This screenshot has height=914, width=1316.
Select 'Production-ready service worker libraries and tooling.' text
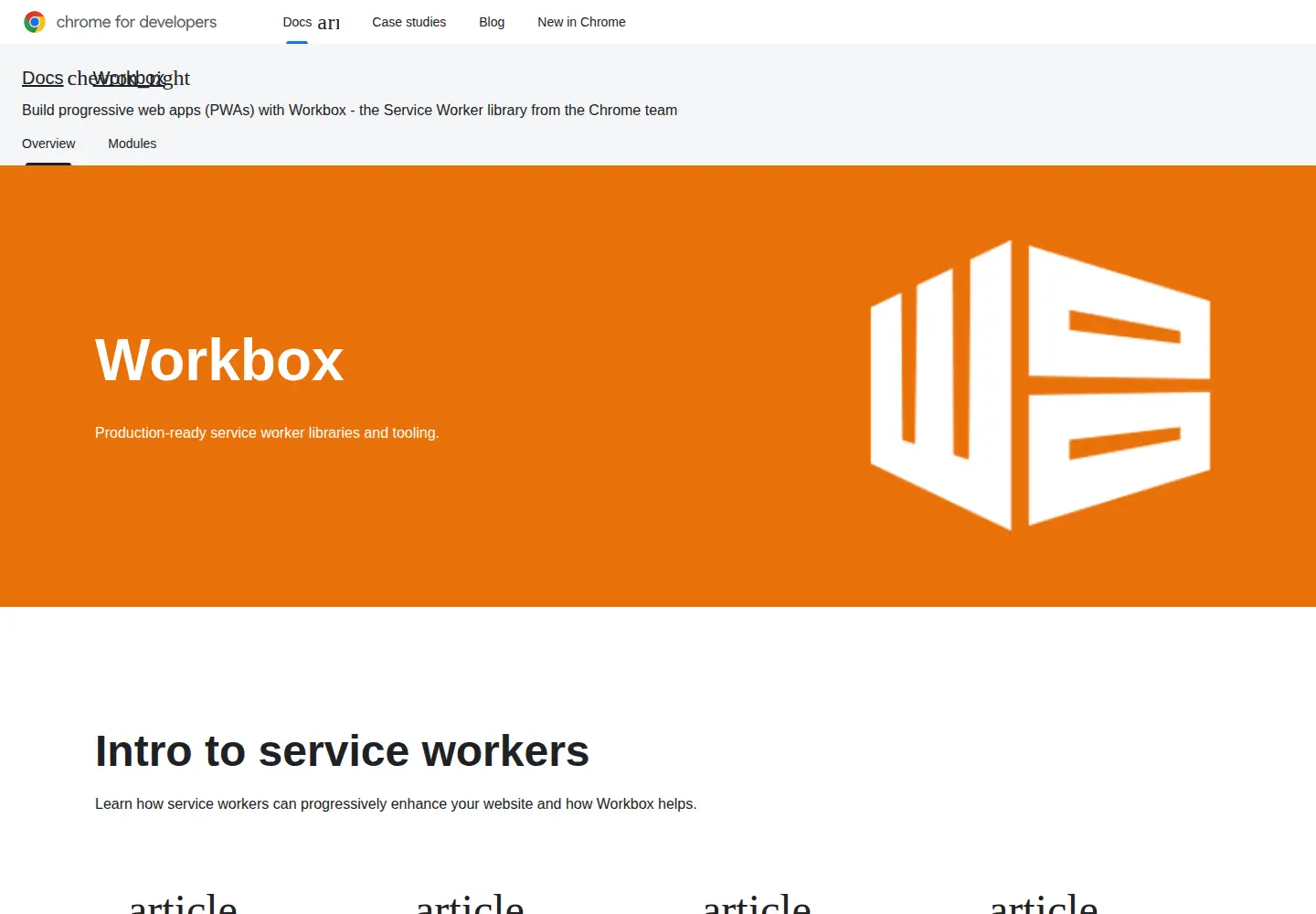(267, 432)
